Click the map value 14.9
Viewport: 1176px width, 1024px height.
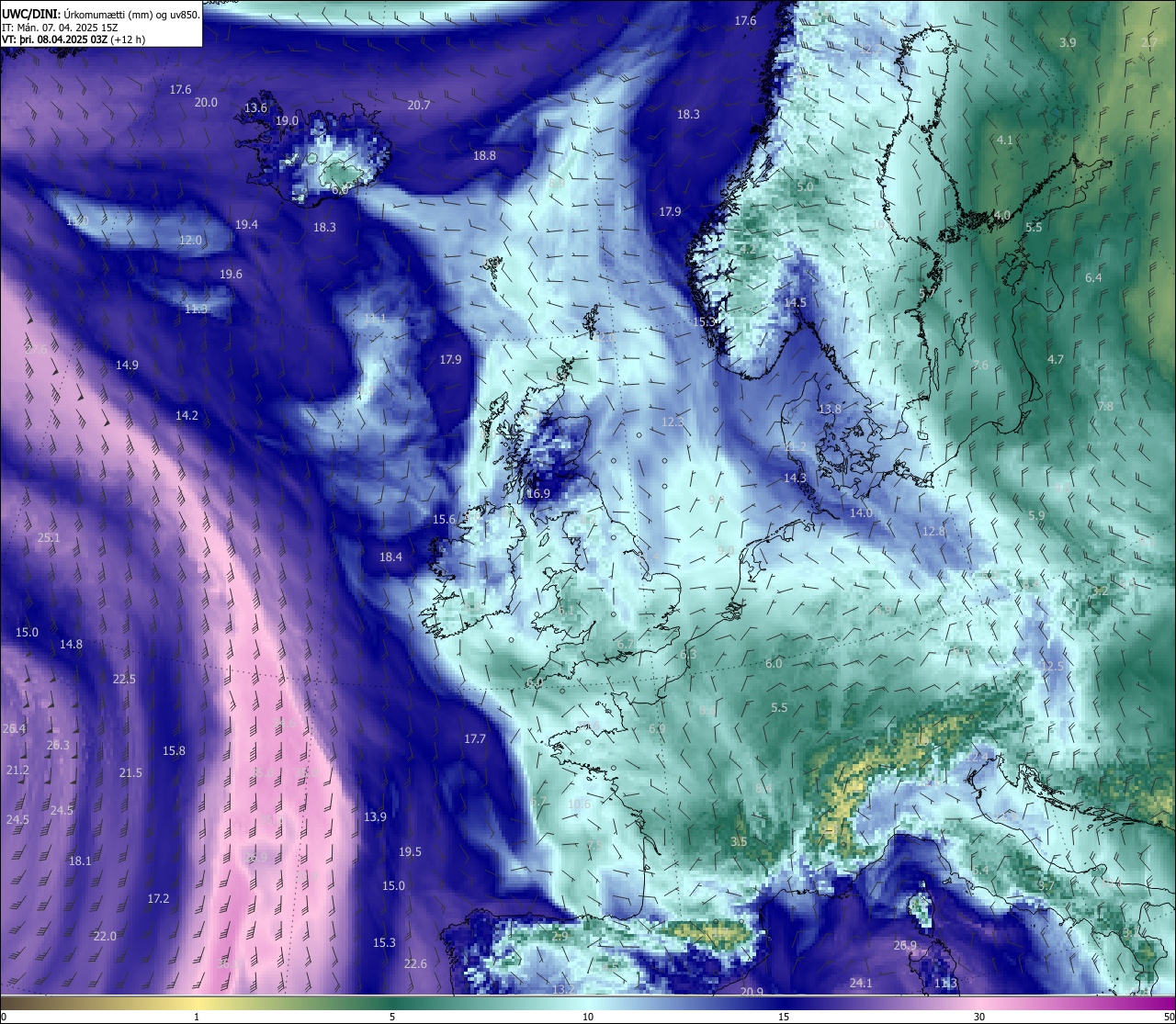point(127,366)
